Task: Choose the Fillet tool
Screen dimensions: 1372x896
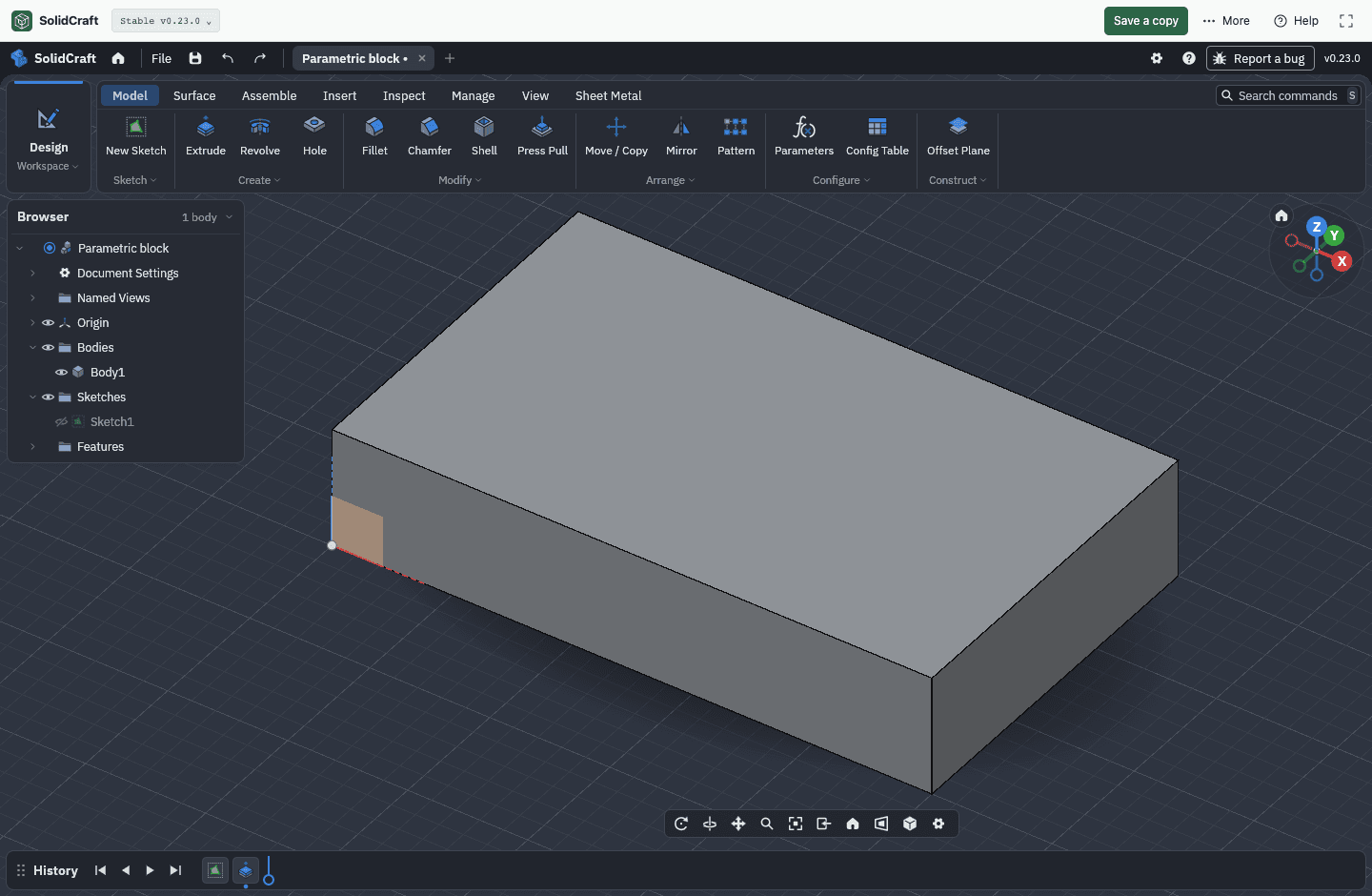Action: [374, 136]
